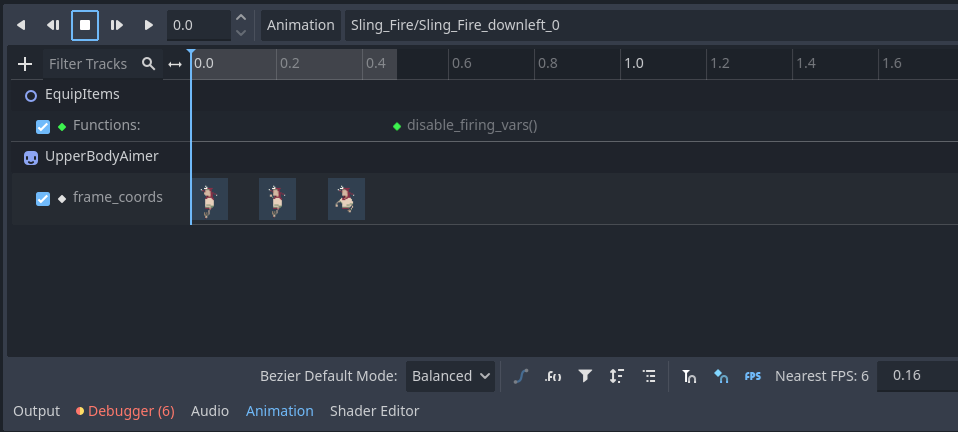The height and width of the screenshot is (432, 958).
Task: Select the disable_firing_vars() keyframe
Action: [x=397, y=126]
